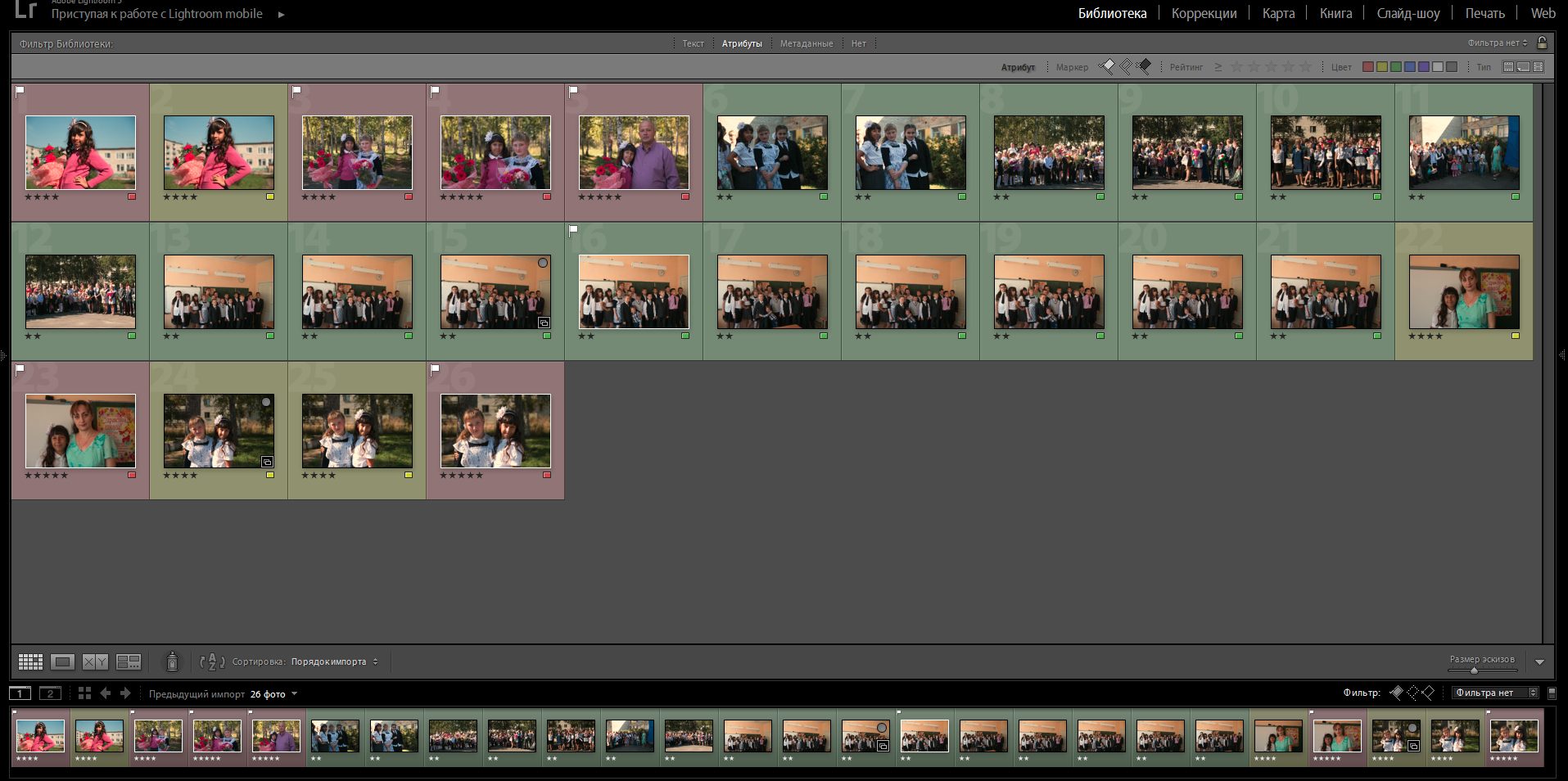This screenshot has width=1568, height=781.
Task: Filter by red color label swatch
Action: (x=1368, y=66)
